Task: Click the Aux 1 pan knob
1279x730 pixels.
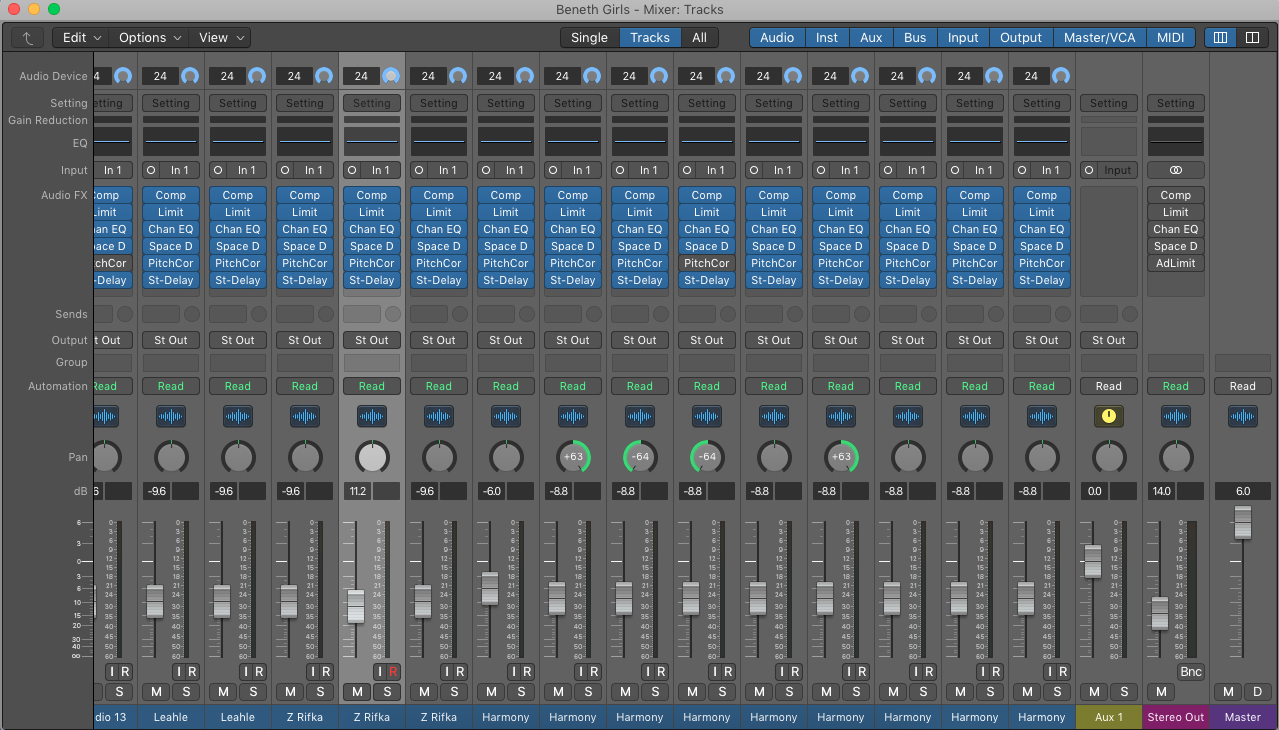Action: click(1108, 458)
